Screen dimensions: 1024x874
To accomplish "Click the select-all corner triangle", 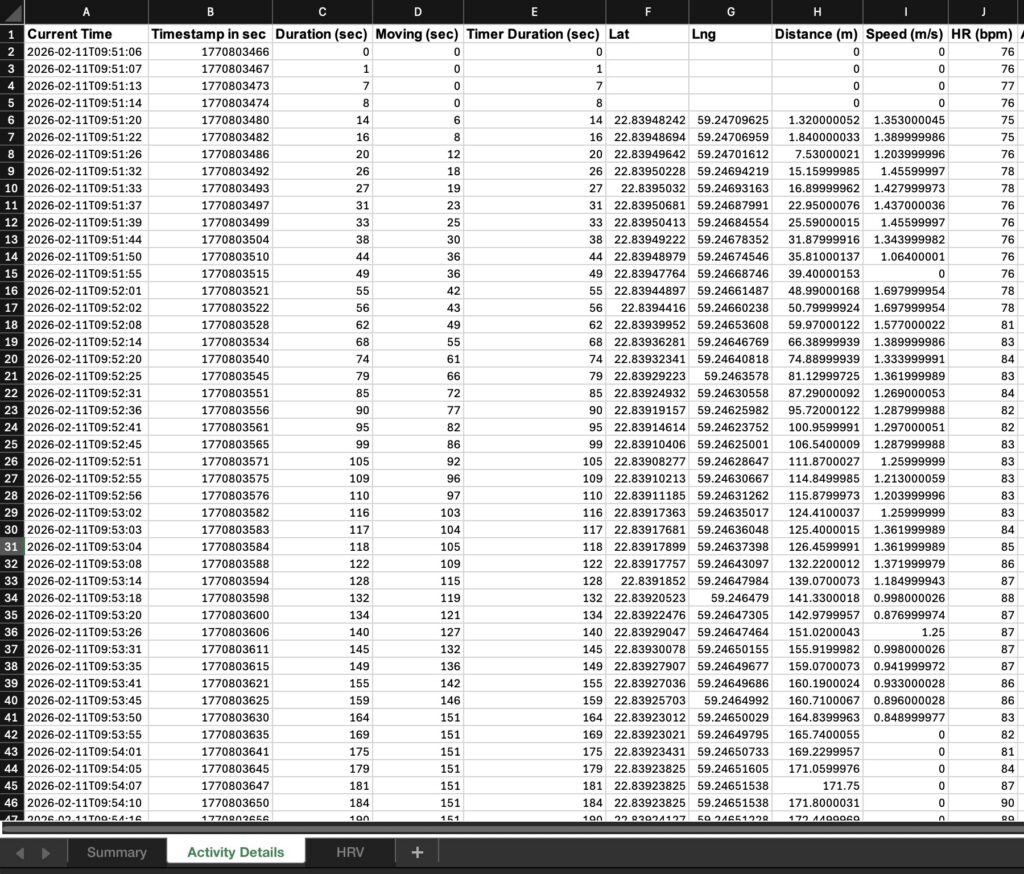I will pos(12,12).
